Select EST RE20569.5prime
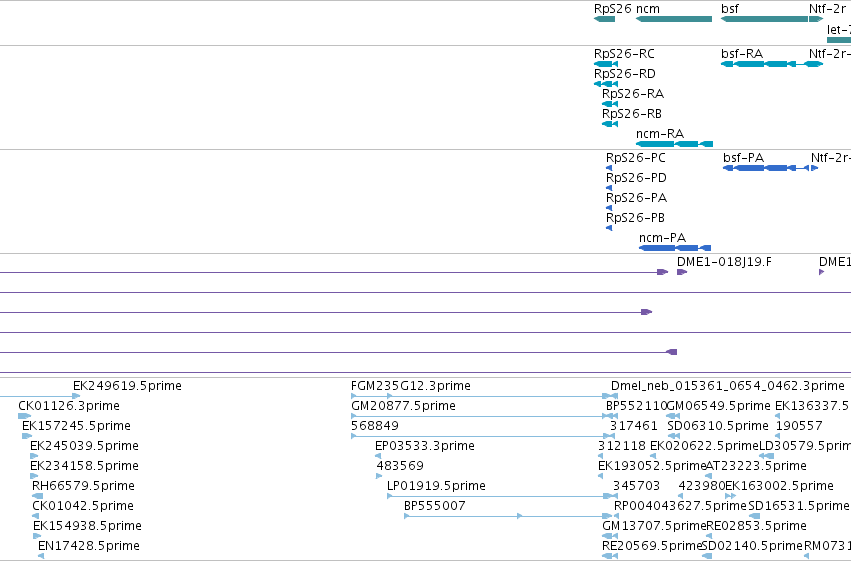Image resolution: width=851 pixels, height=561 pixels. tap(652, 546)
